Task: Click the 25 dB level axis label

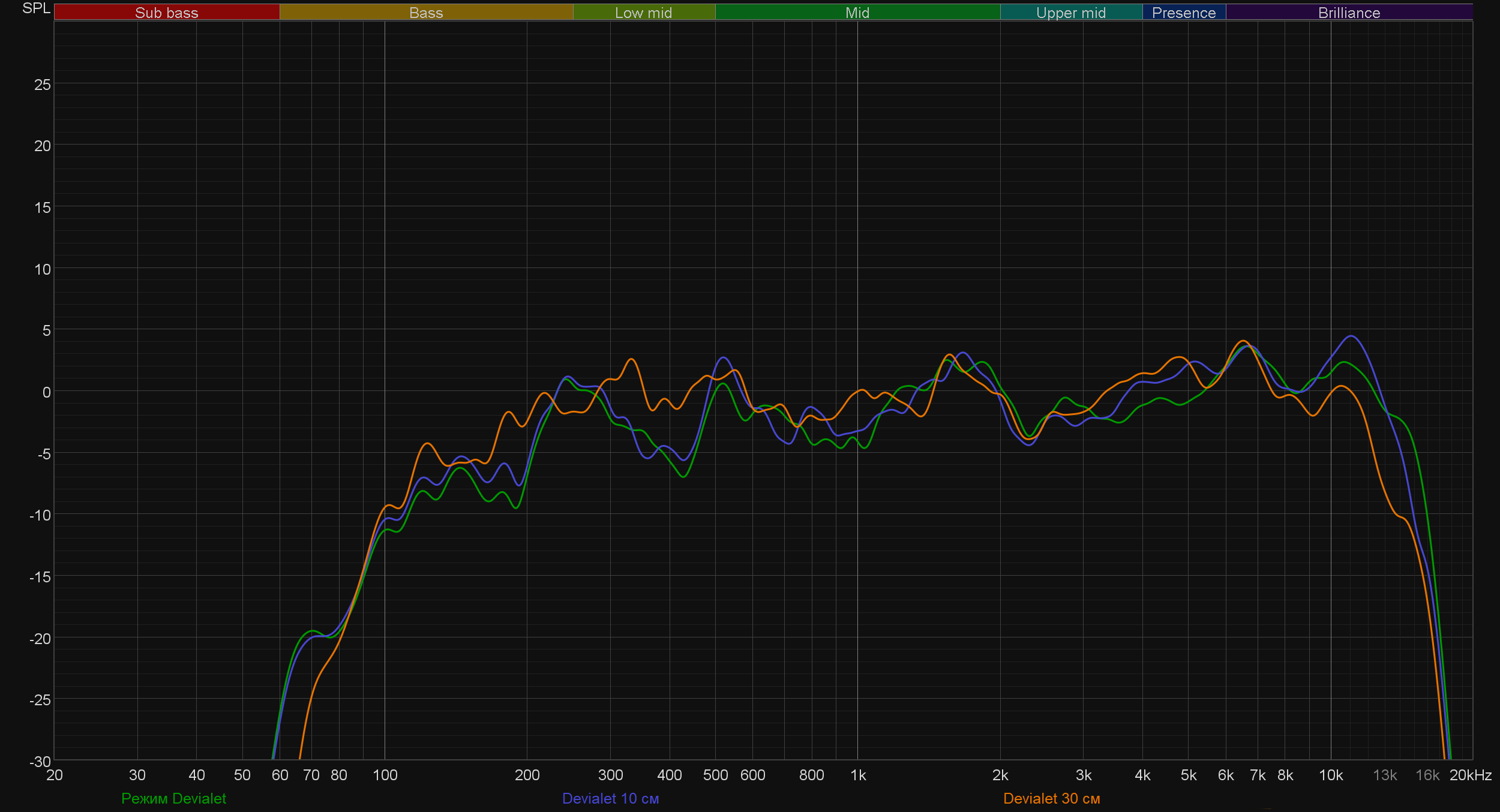Action: (x=43, y=85)
